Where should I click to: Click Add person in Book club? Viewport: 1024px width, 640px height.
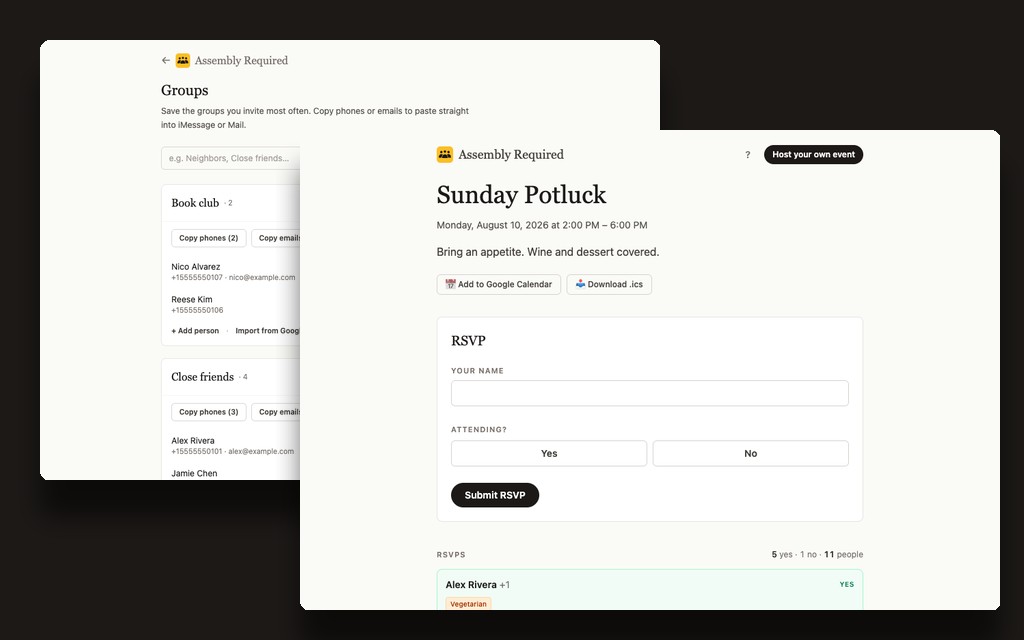tap(195, 330)
